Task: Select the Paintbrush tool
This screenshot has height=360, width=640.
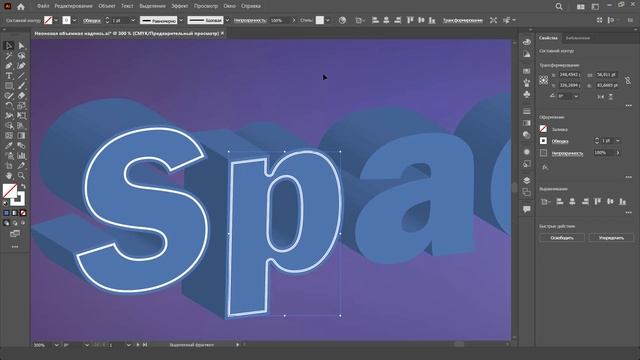Action: [21, 86]
